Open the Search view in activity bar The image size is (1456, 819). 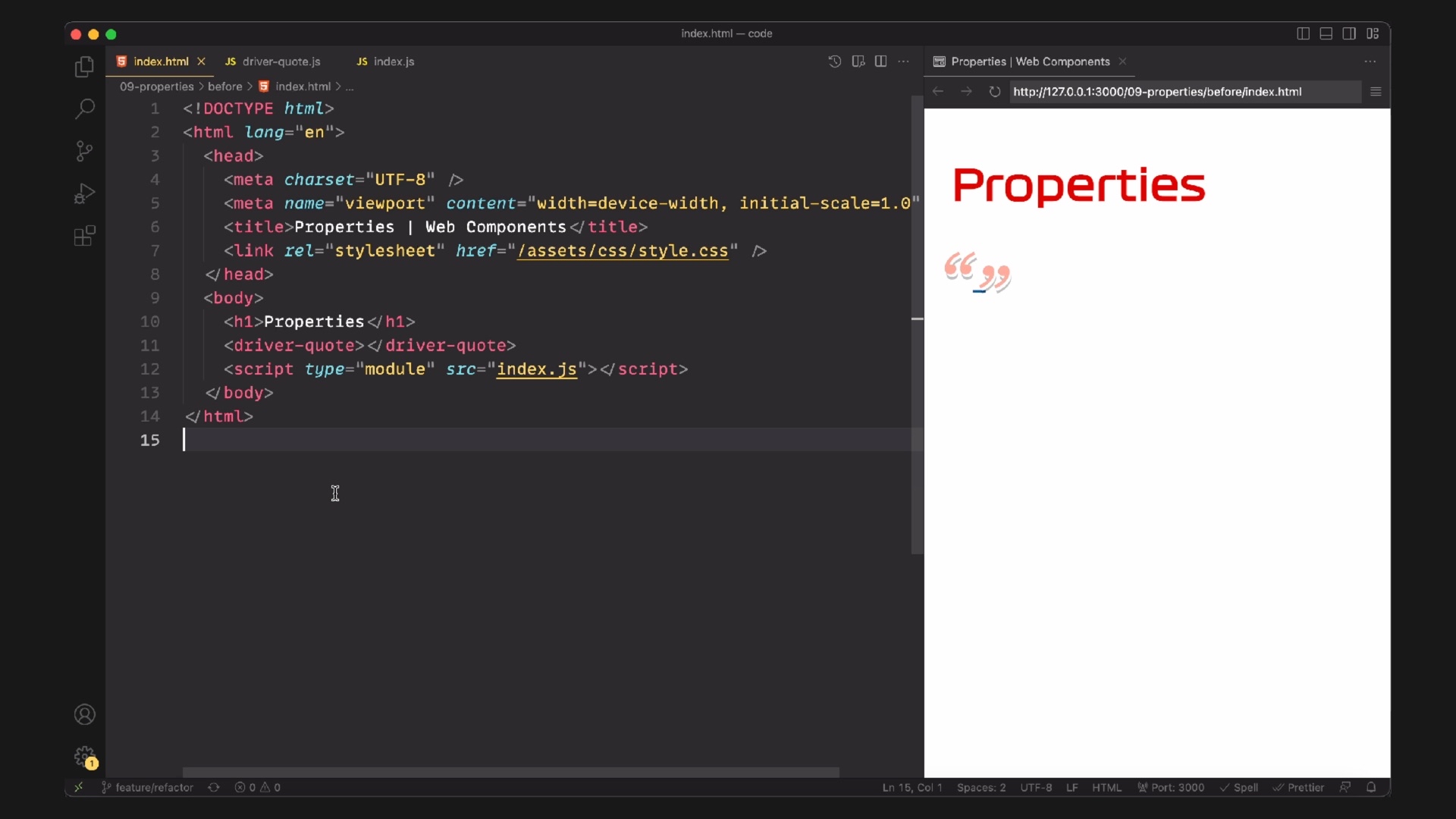click(84, 109)
